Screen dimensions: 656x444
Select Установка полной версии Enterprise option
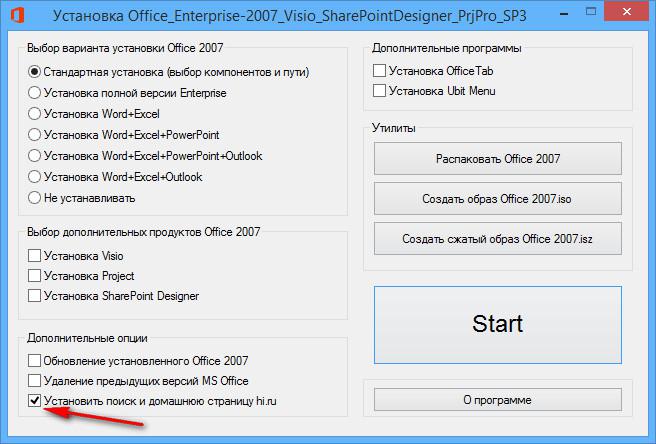[x=36, y=93]
